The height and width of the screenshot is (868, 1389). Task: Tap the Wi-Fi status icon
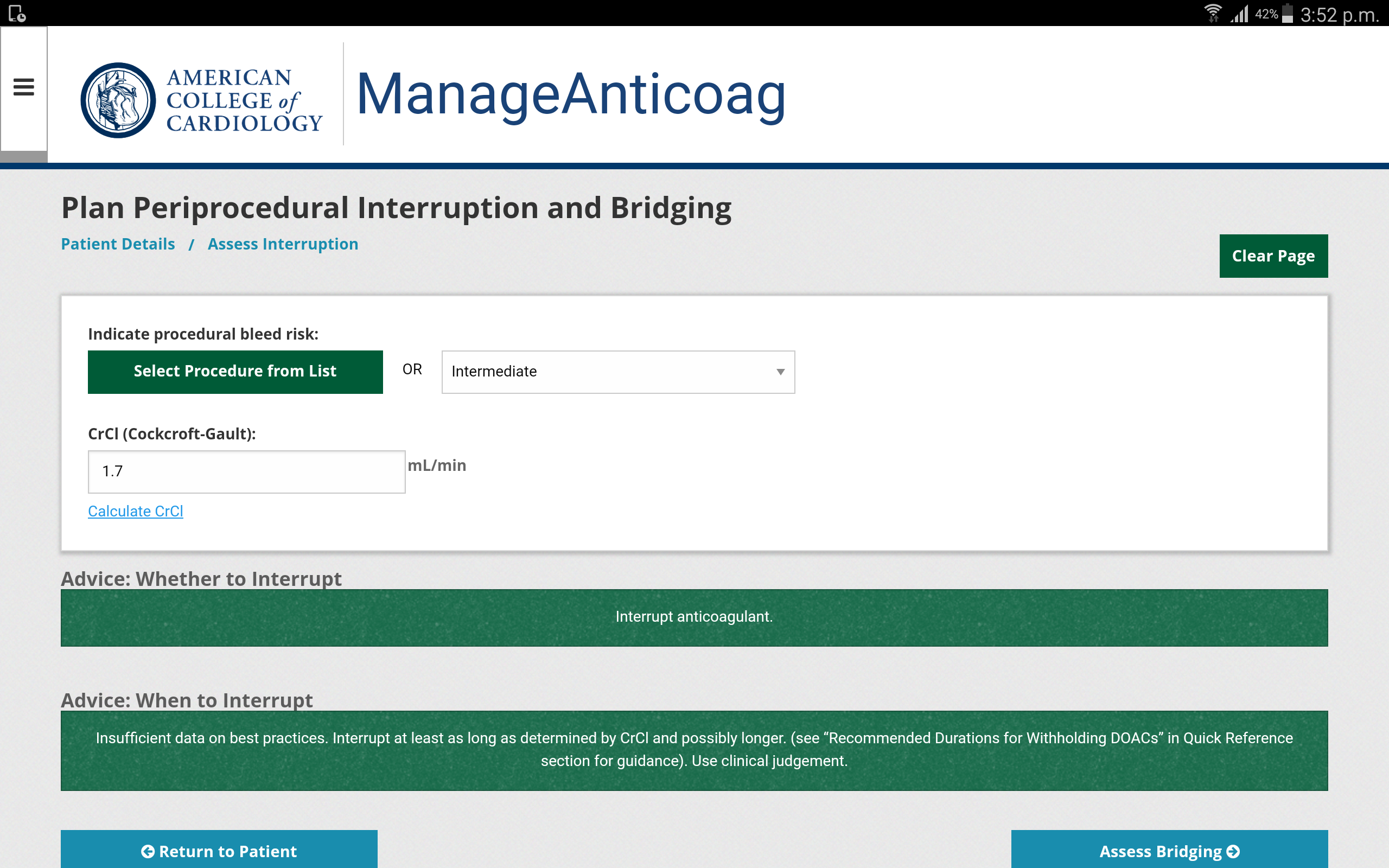point(1212,13)
